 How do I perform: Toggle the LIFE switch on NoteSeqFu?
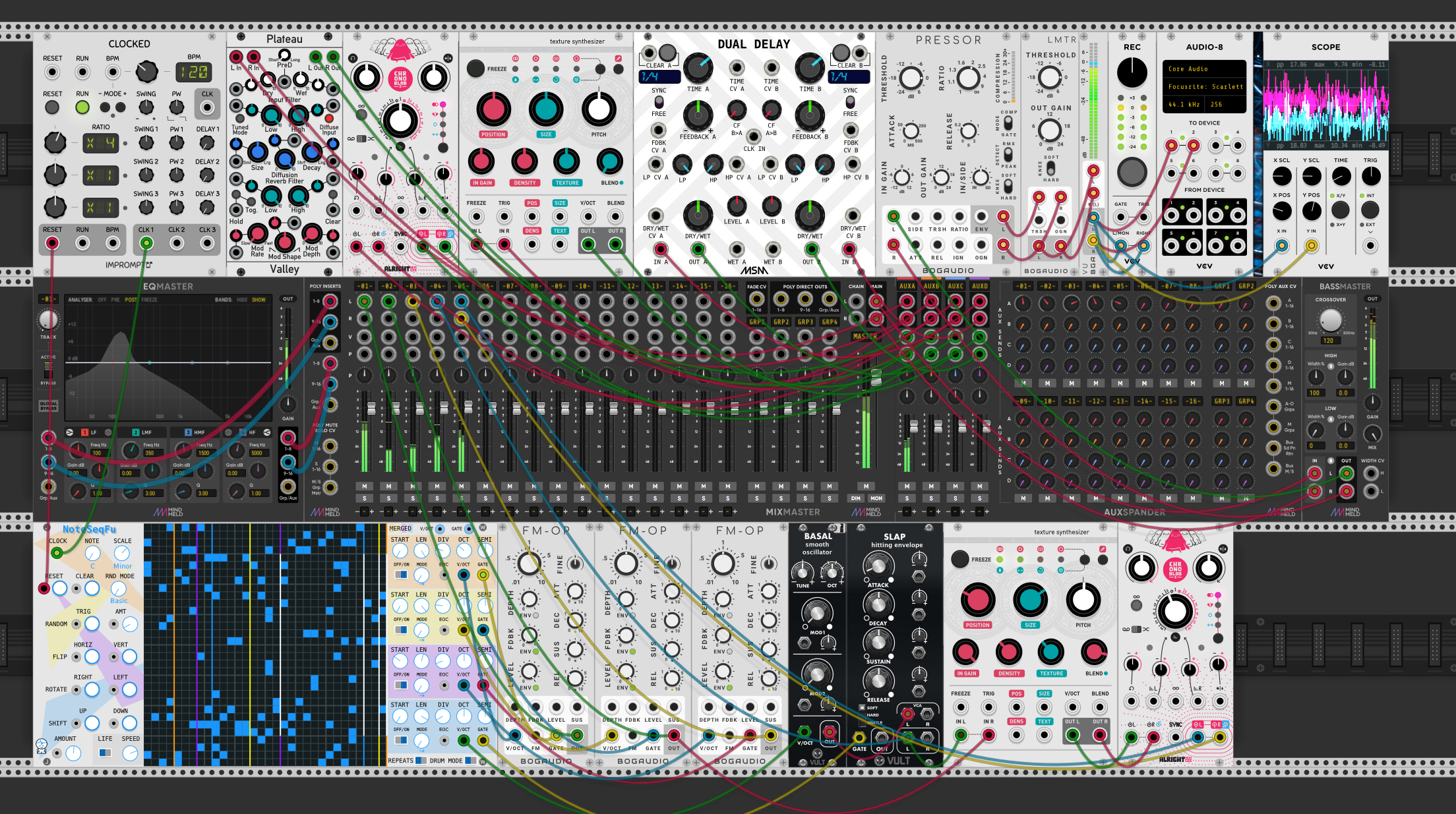coord(106,752)
